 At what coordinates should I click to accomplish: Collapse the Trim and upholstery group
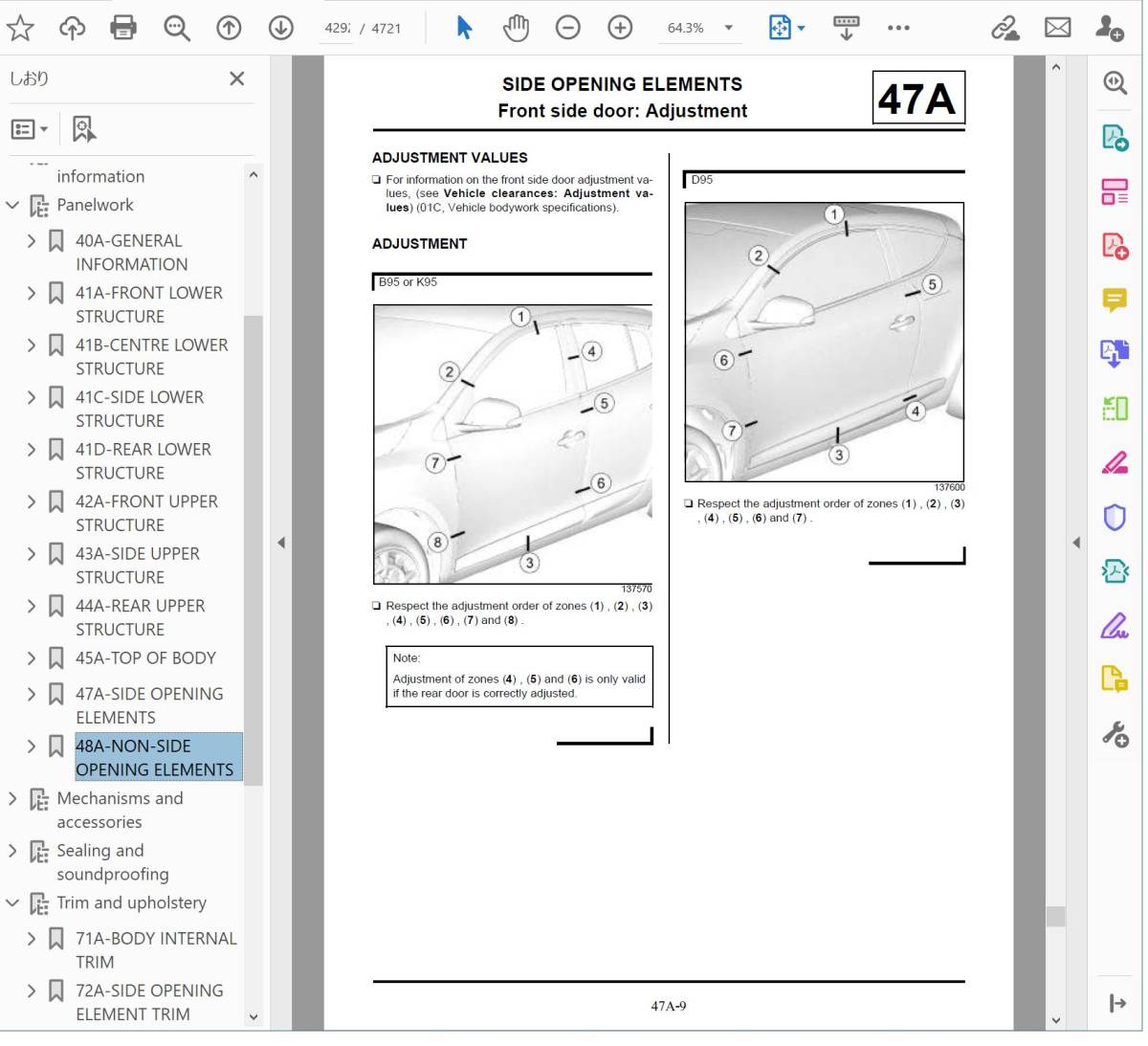(x=12, y=902)
